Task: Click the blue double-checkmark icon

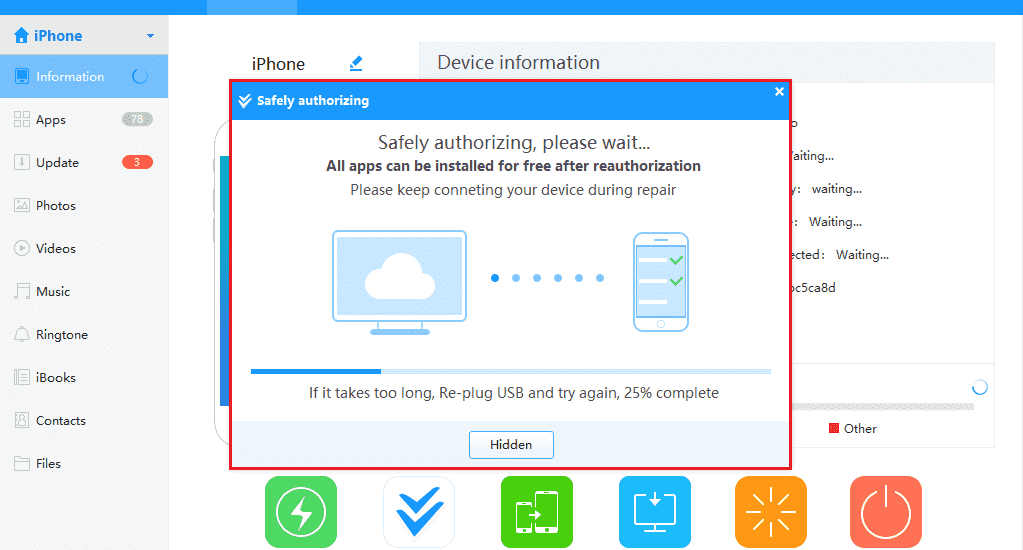Action: tap(419, 512)
